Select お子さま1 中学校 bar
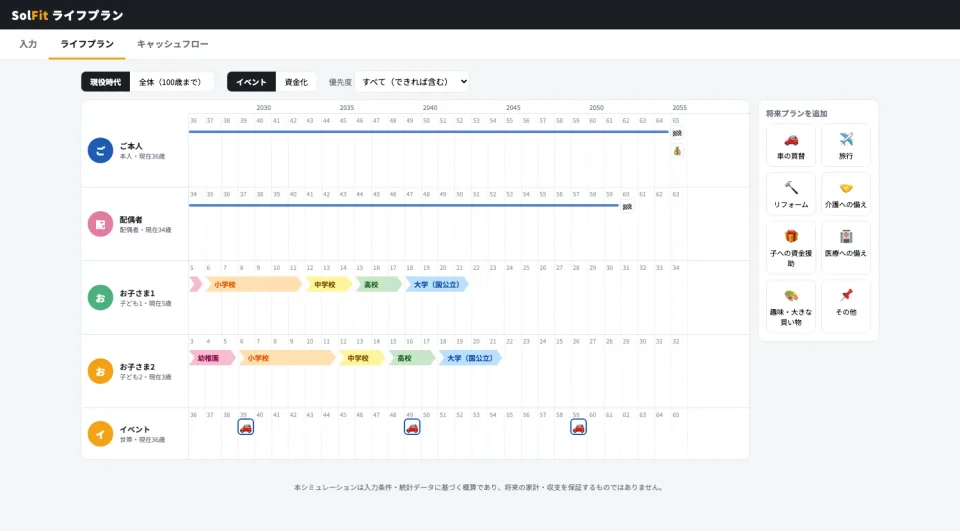This screenshot has width=960, height=531. (328, 284)
